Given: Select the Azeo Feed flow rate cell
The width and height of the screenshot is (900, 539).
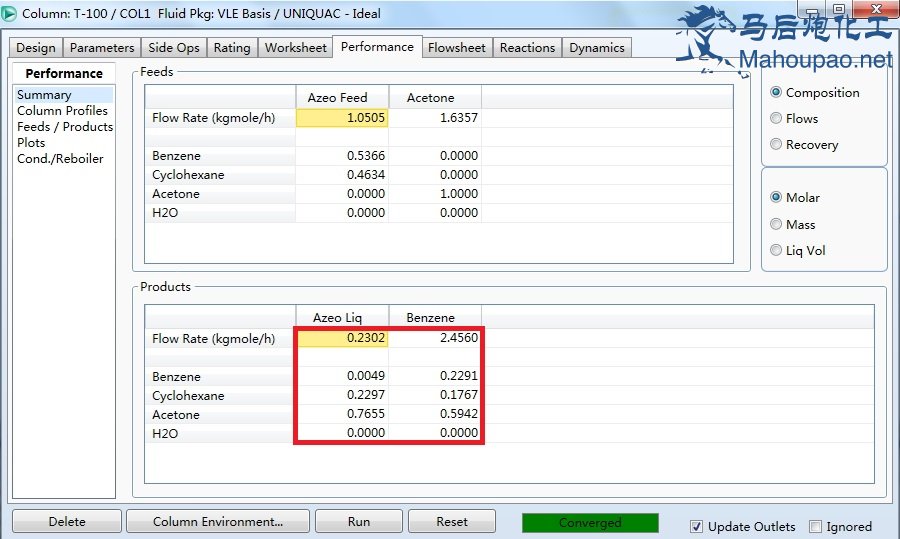Looking at the screenshot, I should click(x=342, y=118).
